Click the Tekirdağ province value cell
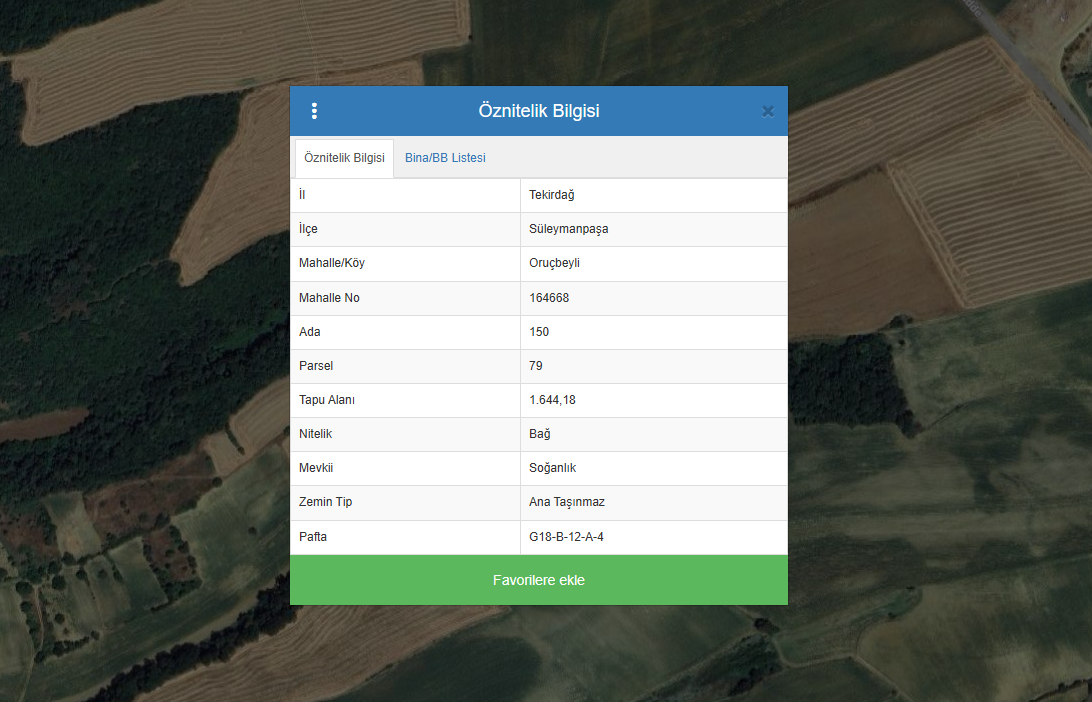The height and width of the screenshot is (702, 1092). click(x=552, y=195)
